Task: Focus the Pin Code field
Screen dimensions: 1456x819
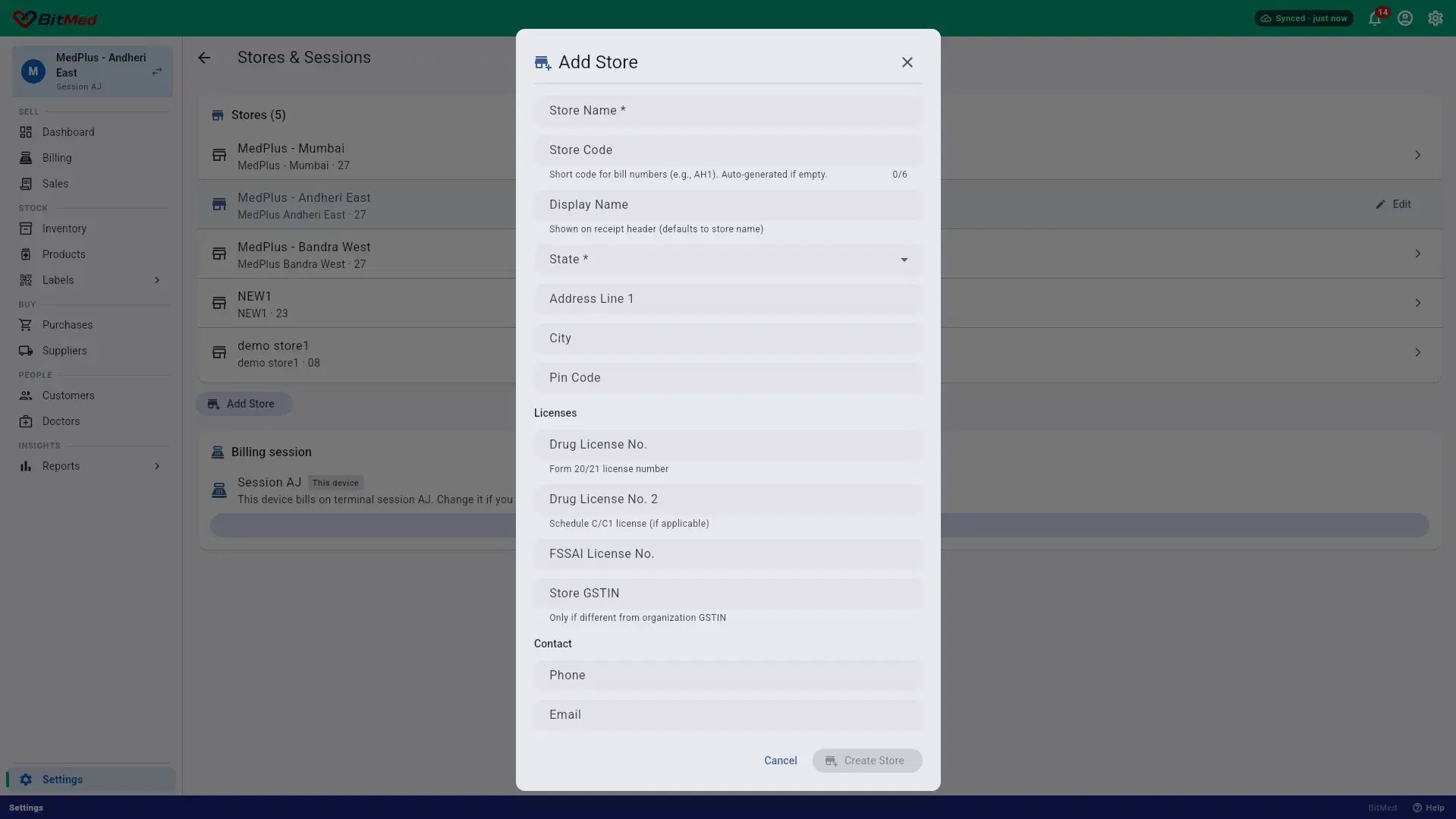Action: tap(728, 378)
